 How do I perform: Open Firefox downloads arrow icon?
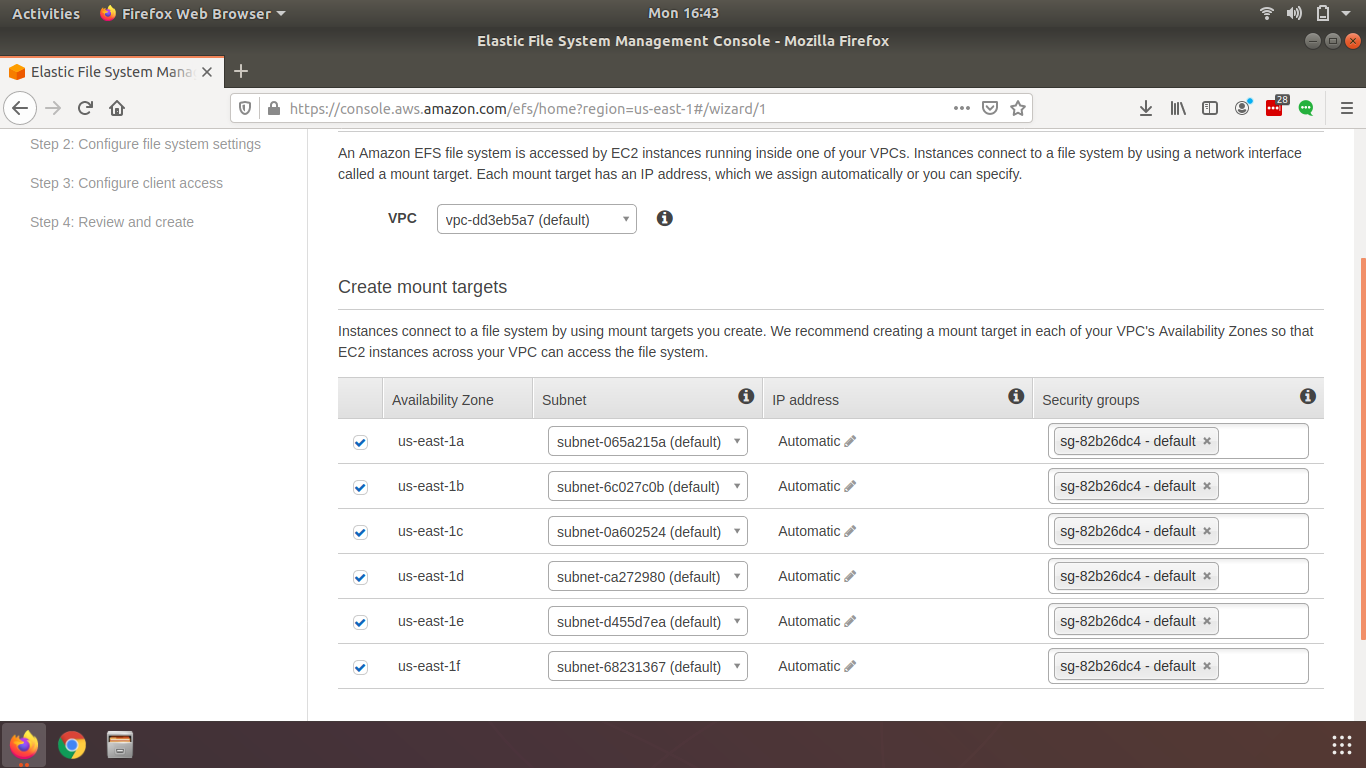click(x=1146, y=108)
